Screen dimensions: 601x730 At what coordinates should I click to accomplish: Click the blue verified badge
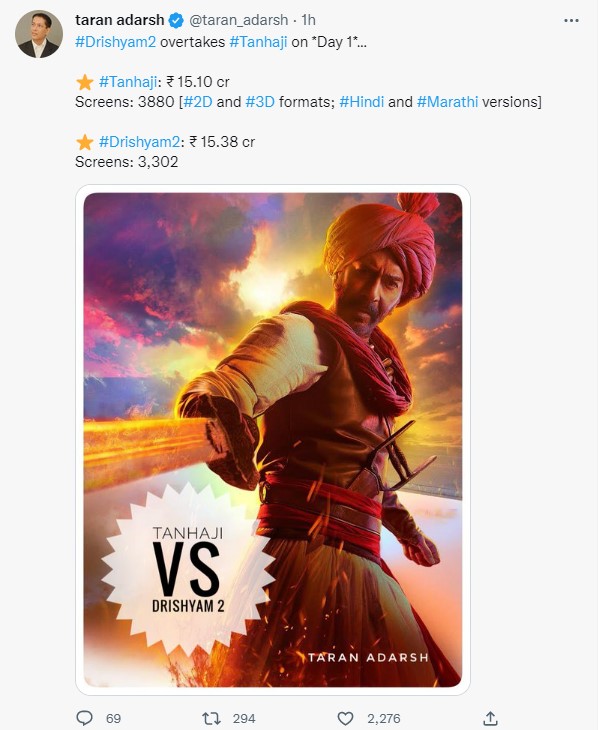[x=176, y=20]
